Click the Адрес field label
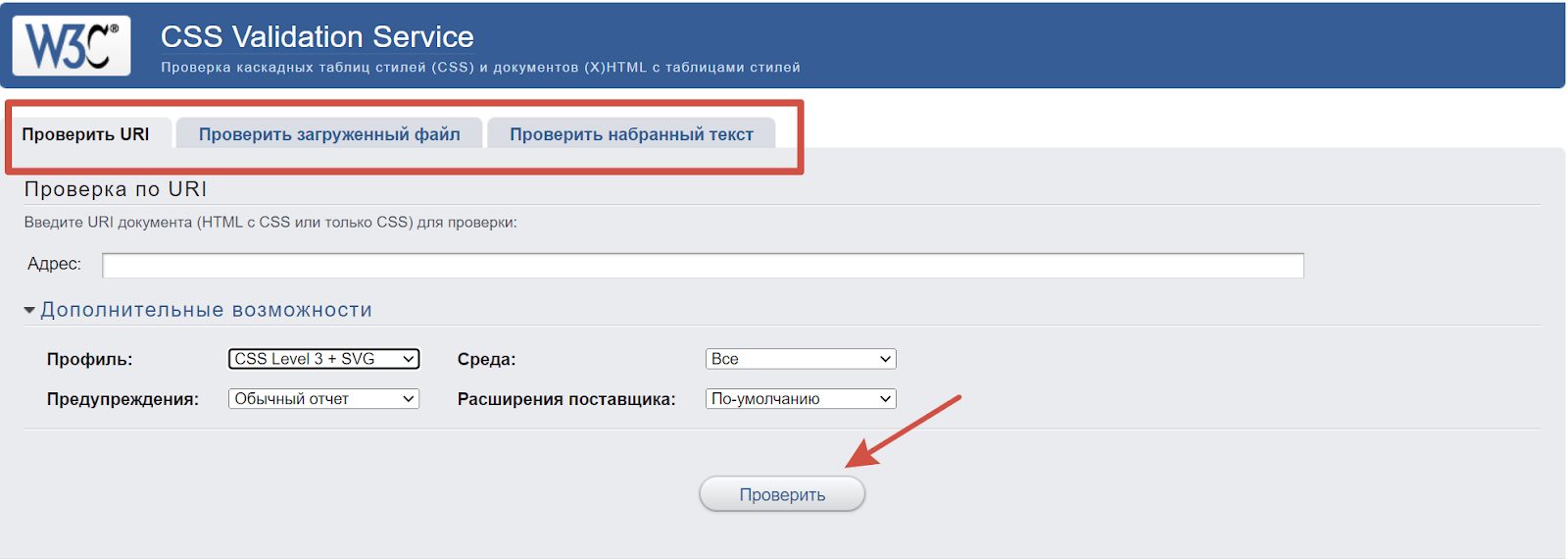The width and height of the screenshot is (1568, 559). pyautogui.click(x=54, y=264)
